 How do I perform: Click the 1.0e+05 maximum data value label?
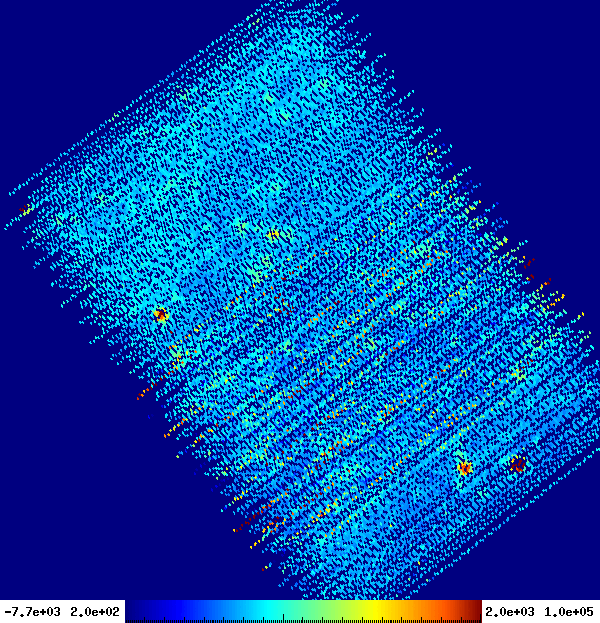[569, 611]
